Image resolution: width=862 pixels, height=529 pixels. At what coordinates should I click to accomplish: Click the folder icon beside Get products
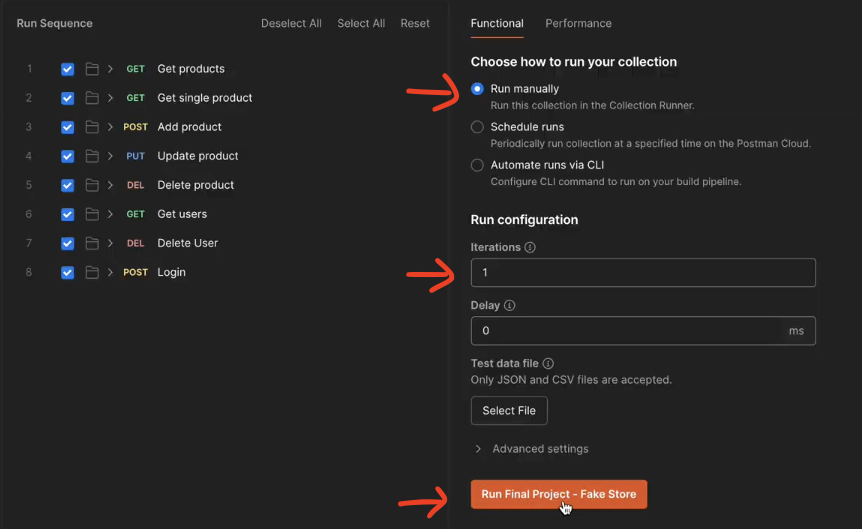pyautogui.click(x=92, y=69)
